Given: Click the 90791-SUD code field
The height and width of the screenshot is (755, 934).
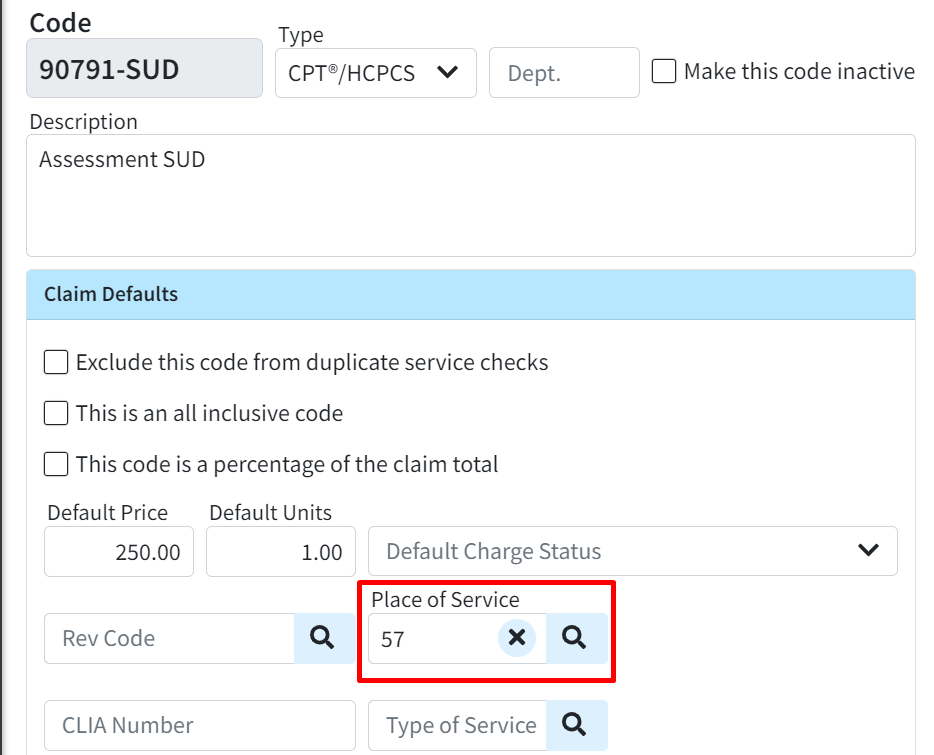Looking at the screenshot, I should coord(144,67).
